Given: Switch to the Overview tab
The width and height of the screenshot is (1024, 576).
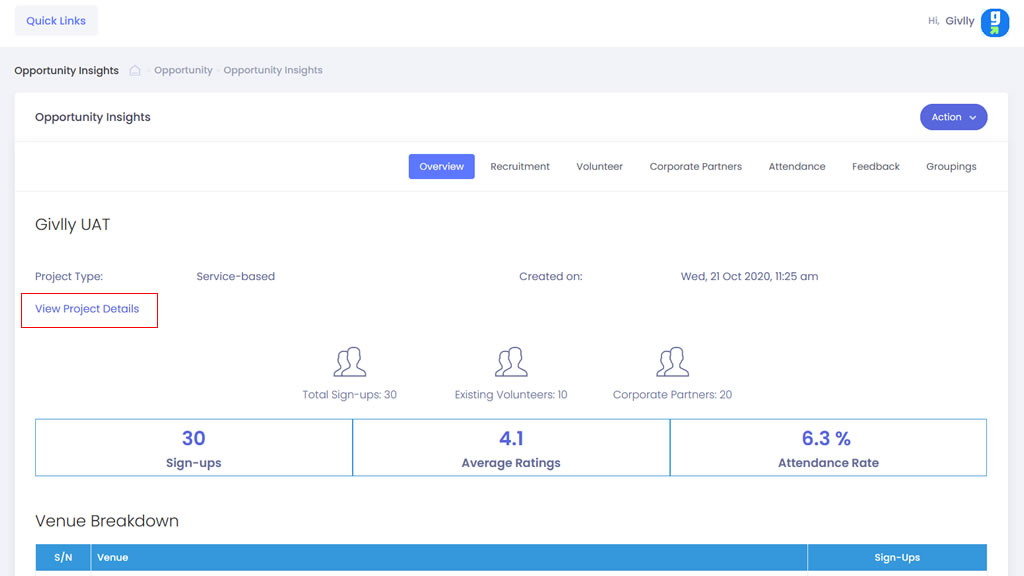Looking at the screenshot, I should [x=441, y=167].
